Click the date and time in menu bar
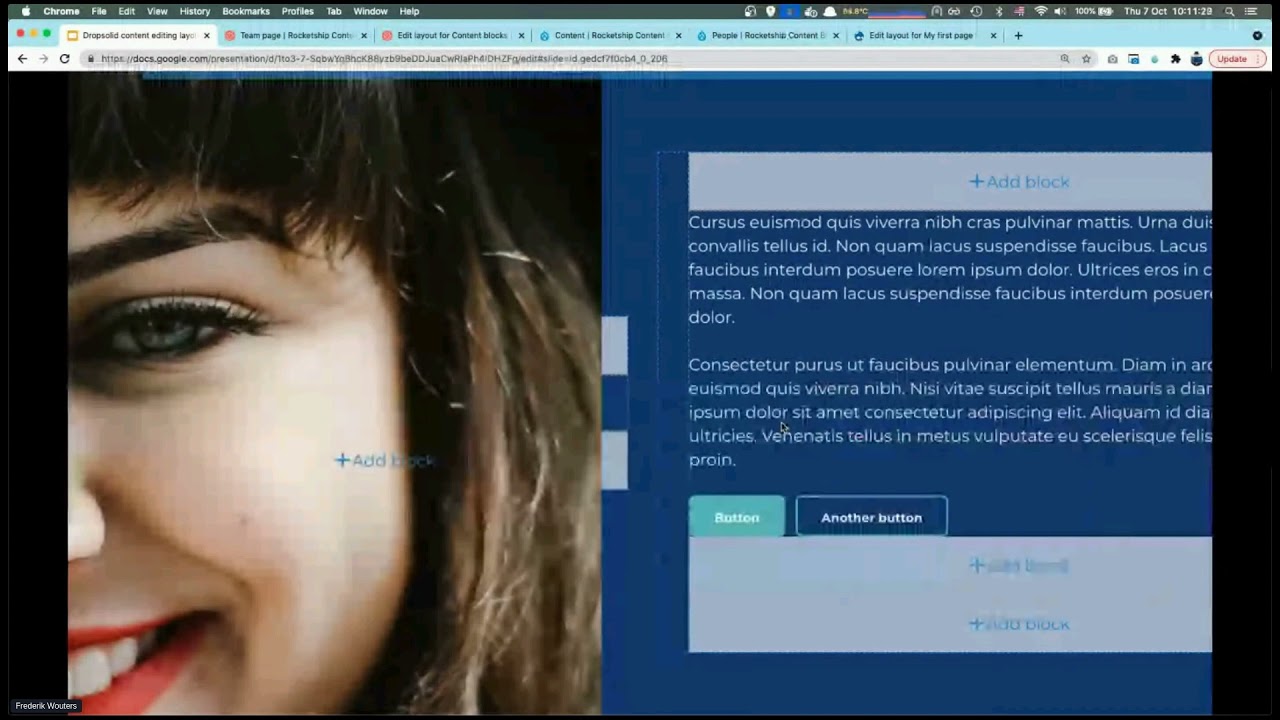This screenshot has width=1280, height=720. [1168, 11]
